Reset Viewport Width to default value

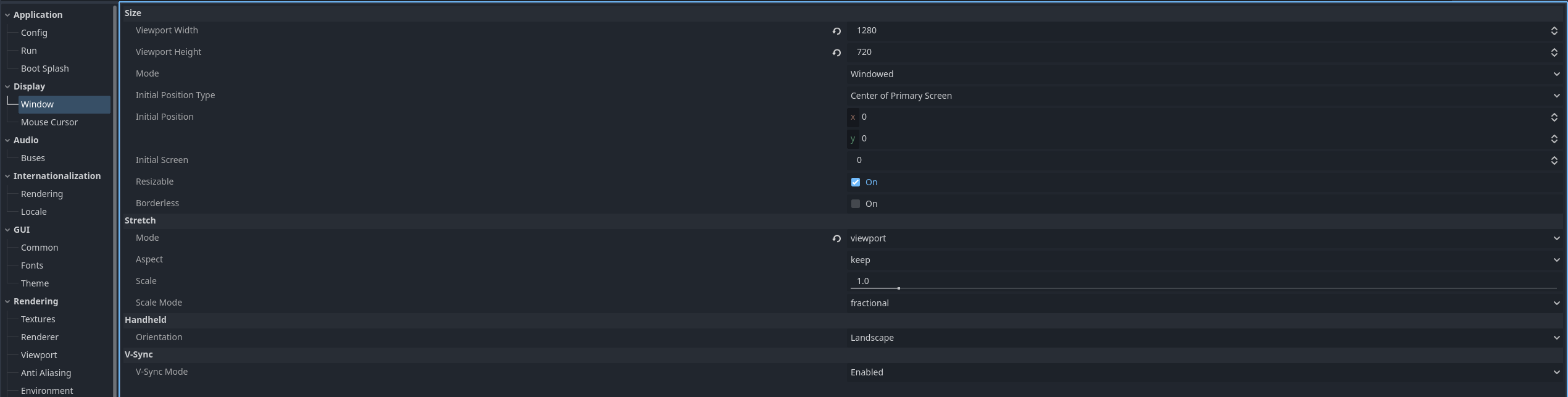[836, 31]
